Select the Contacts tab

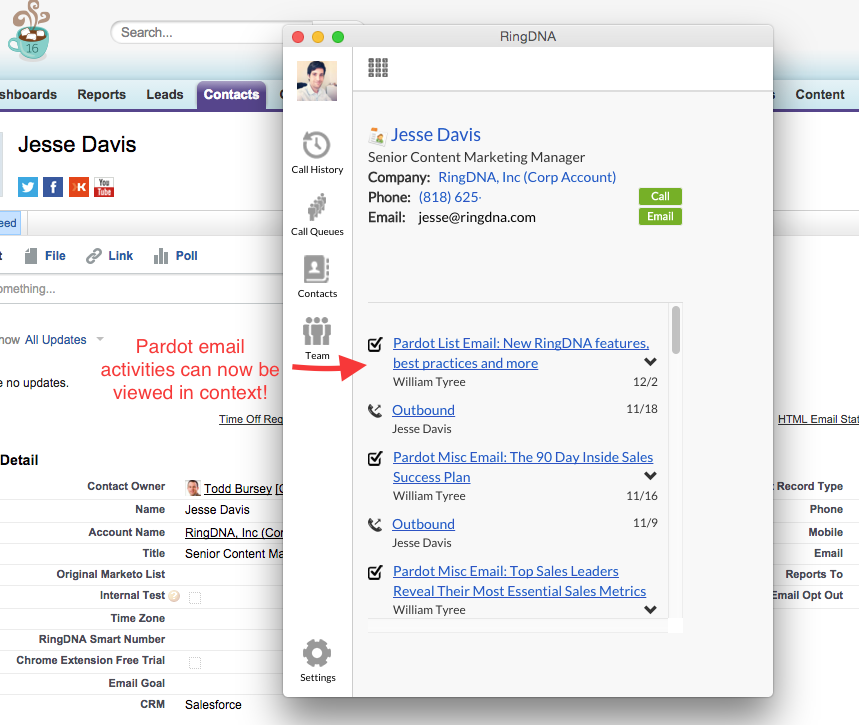point(231,95)
